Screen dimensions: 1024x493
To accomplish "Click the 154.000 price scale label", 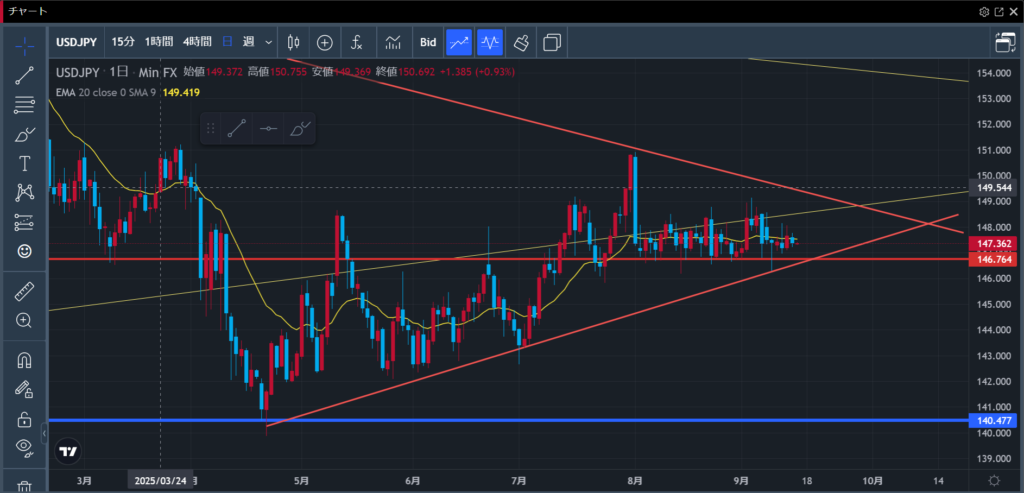I will pyautogui.click(x=993, y=73).
